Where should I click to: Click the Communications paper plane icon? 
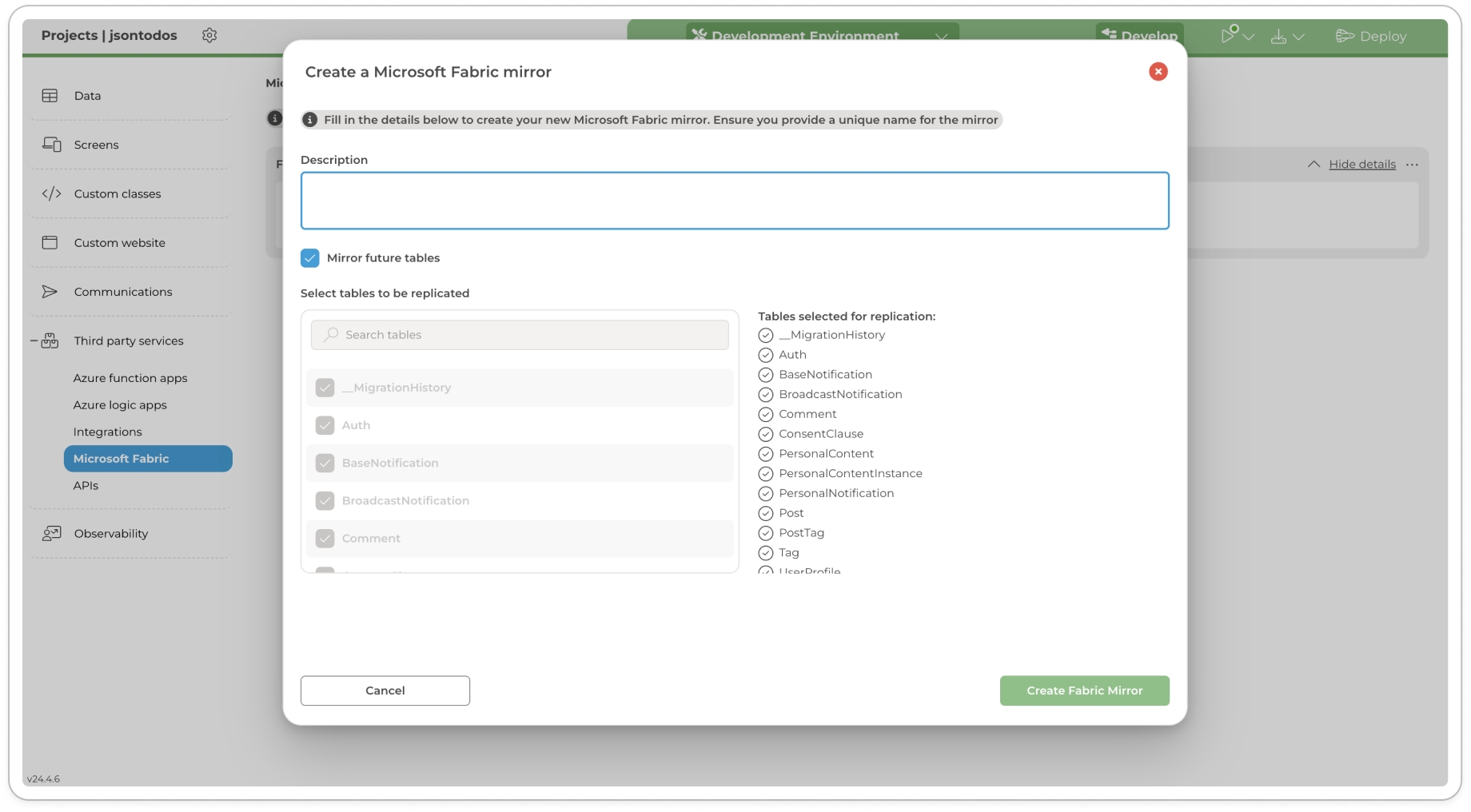tap(50, 292)
